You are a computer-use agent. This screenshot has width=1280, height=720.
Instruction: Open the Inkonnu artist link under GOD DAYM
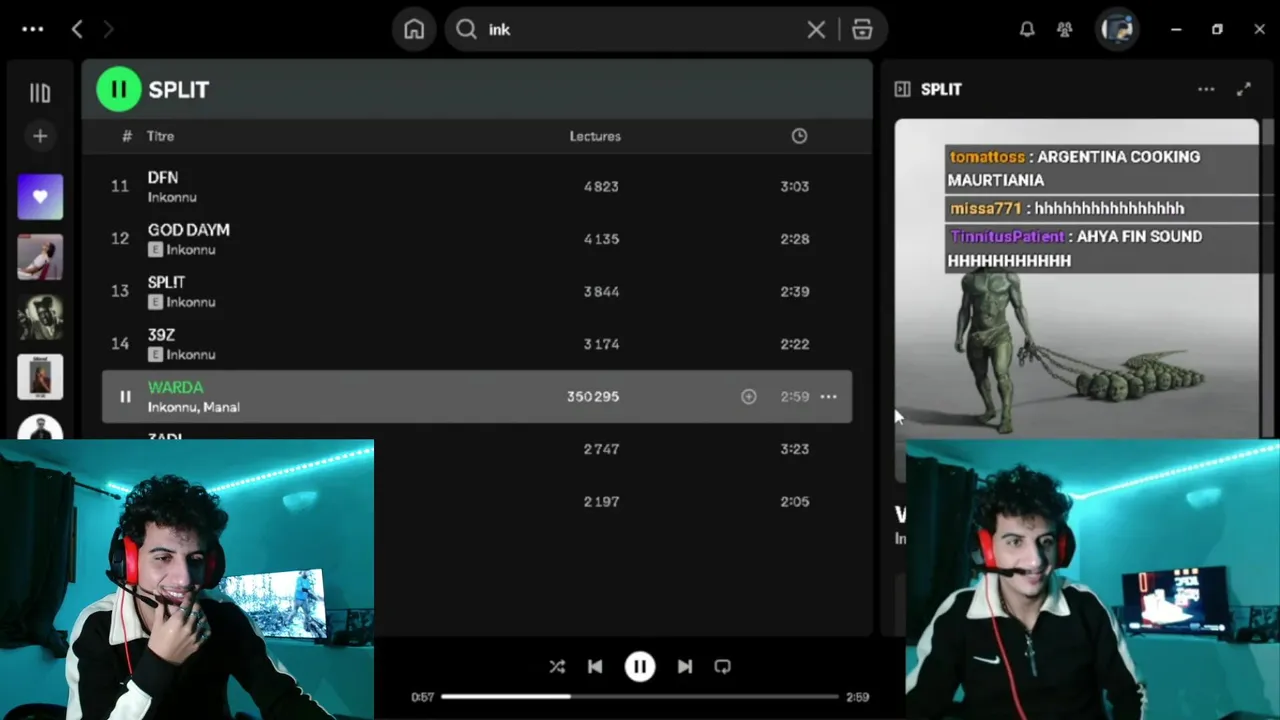(x=191, y=250)
